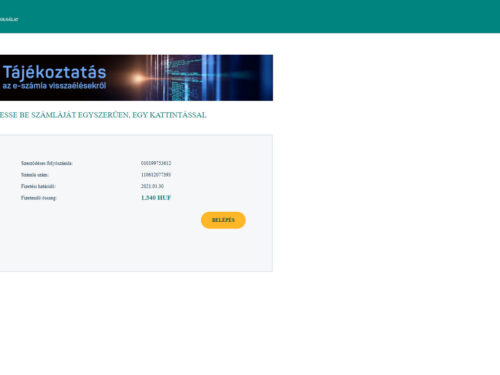Viewport: 500px width, 375px height.
Task: Click the 'Számla szám' label
Action: (35, 175)
